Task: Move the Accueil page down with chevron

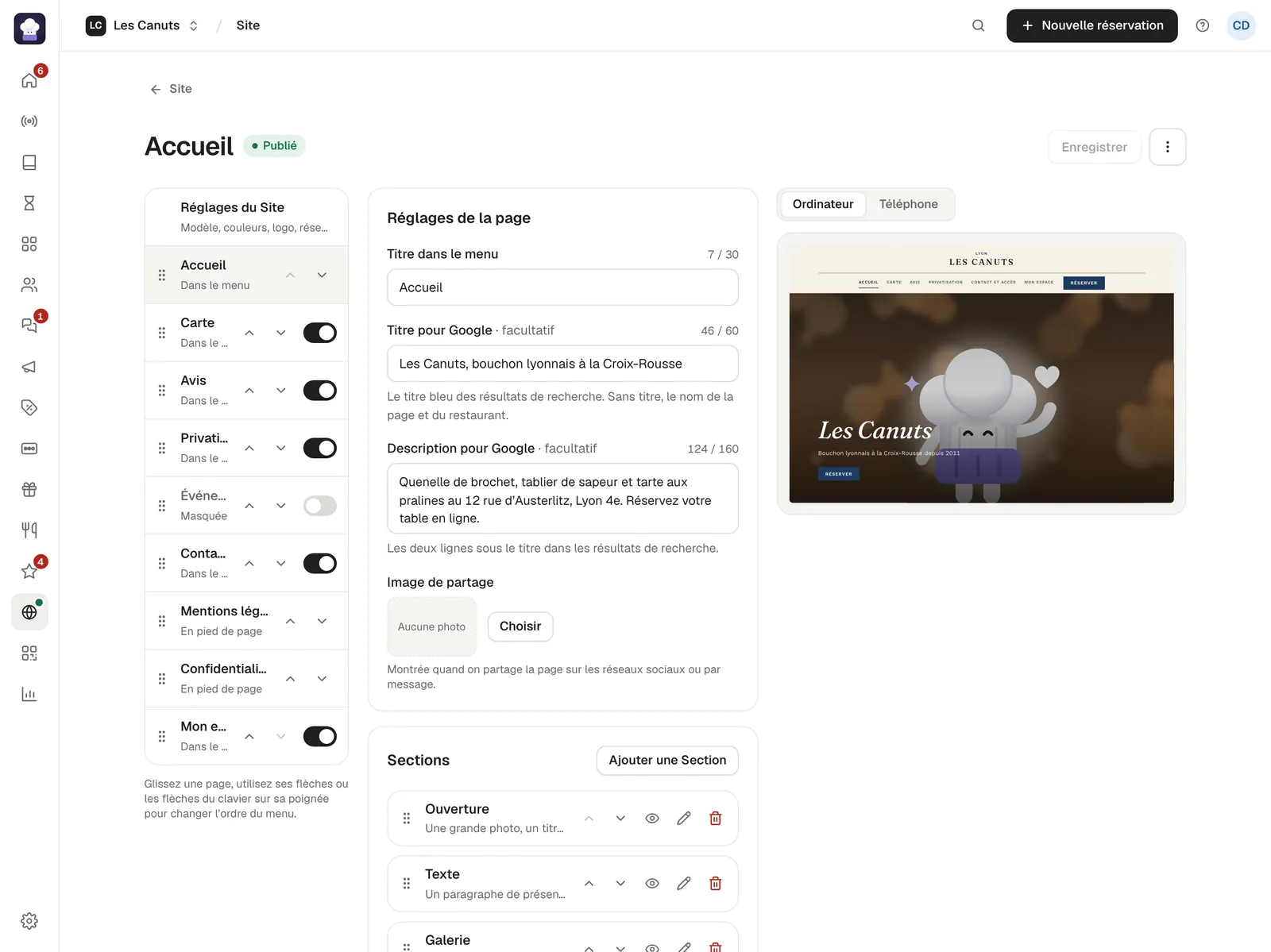Action: [x=323, y=275]
